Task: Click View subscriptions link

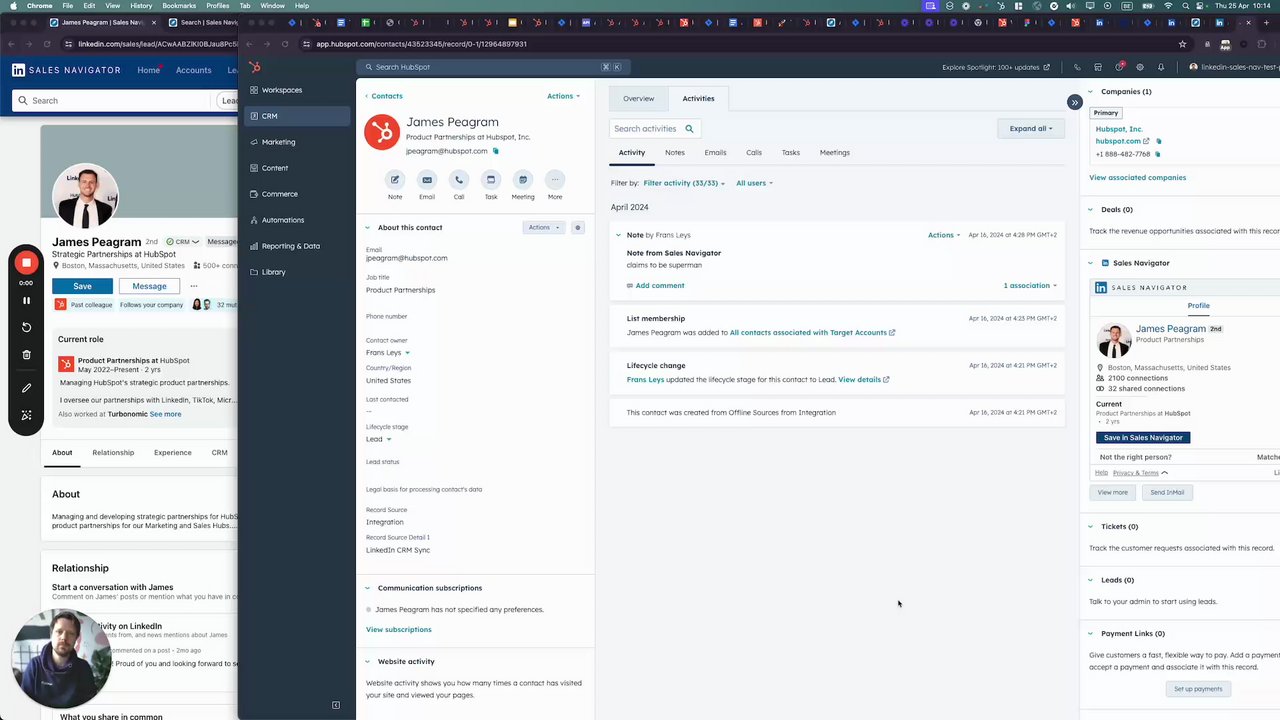Action: pos(399,630)
